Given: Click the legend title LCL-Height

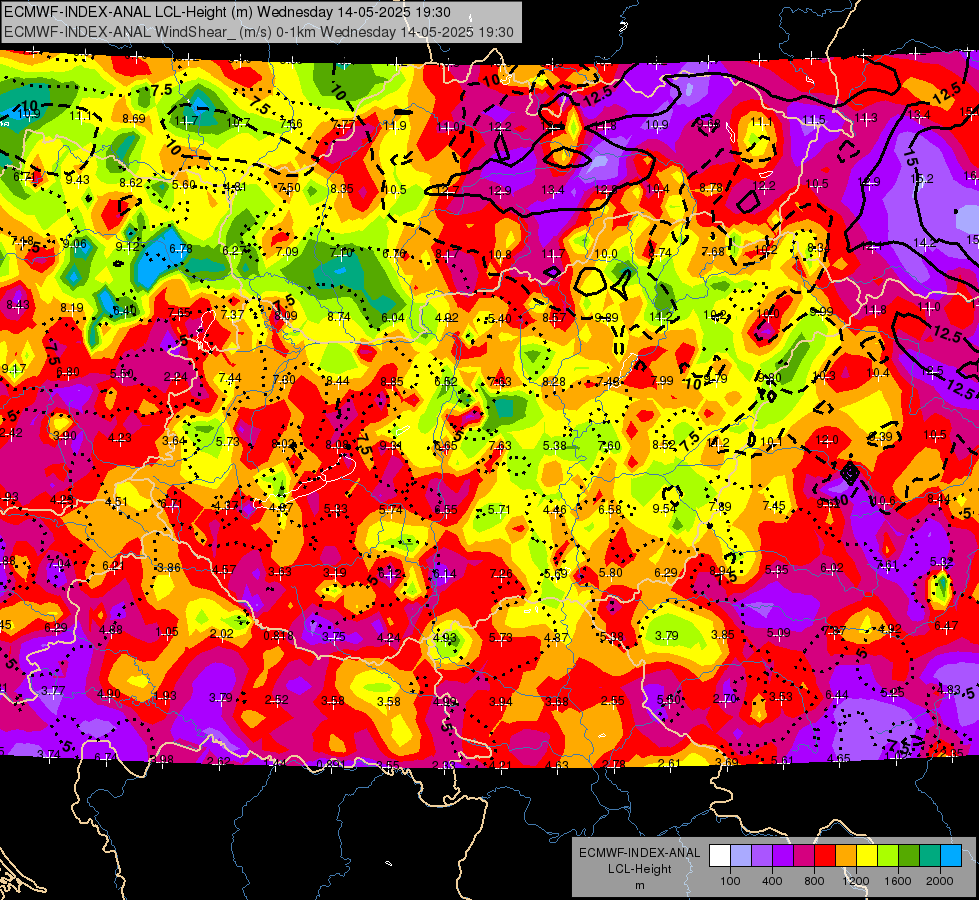Looking at the screenshot, I should coord(639,869).
